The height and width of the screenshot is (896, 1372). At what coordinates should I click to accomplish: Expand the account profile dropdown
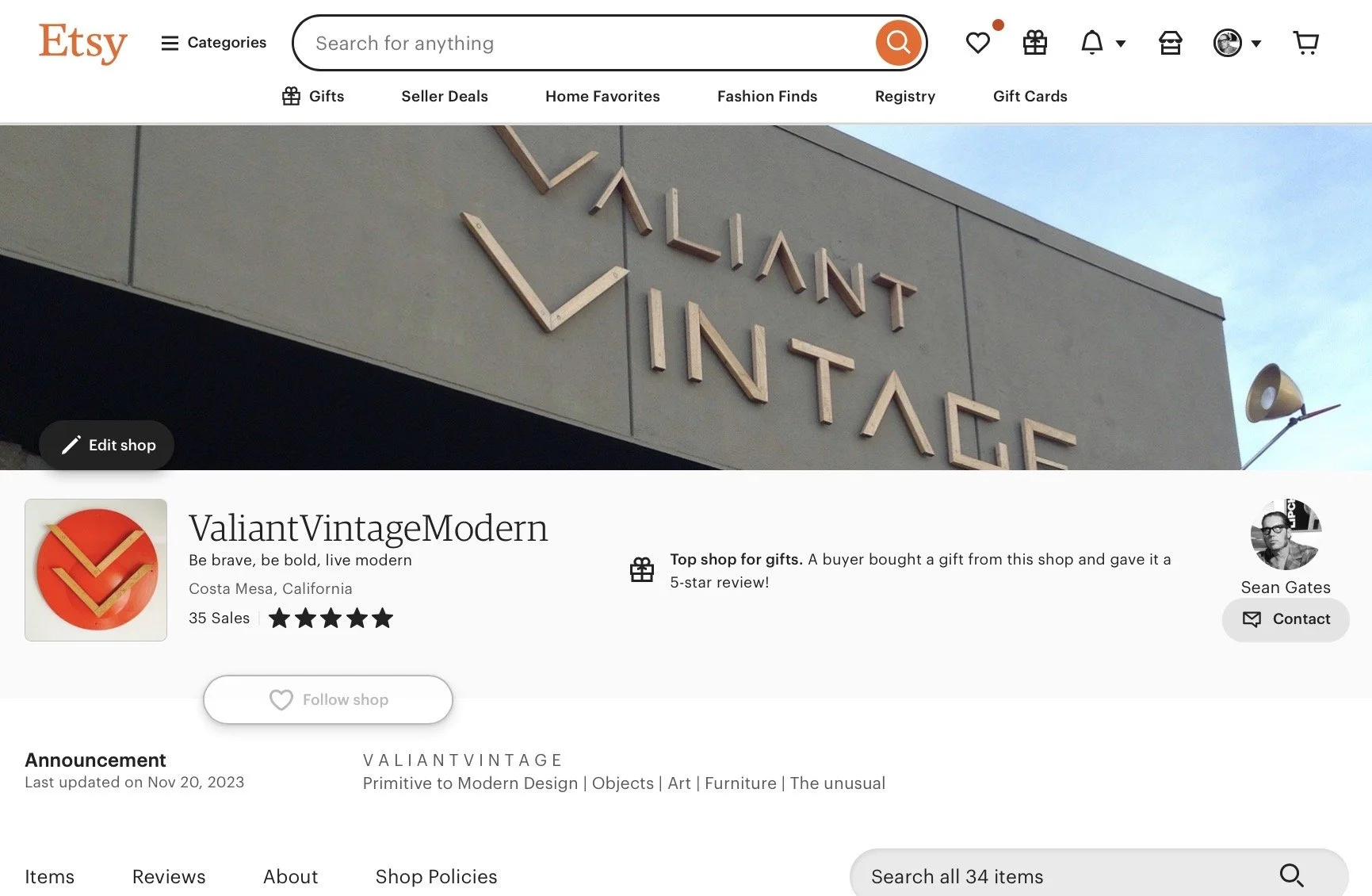pos(1237,43)
